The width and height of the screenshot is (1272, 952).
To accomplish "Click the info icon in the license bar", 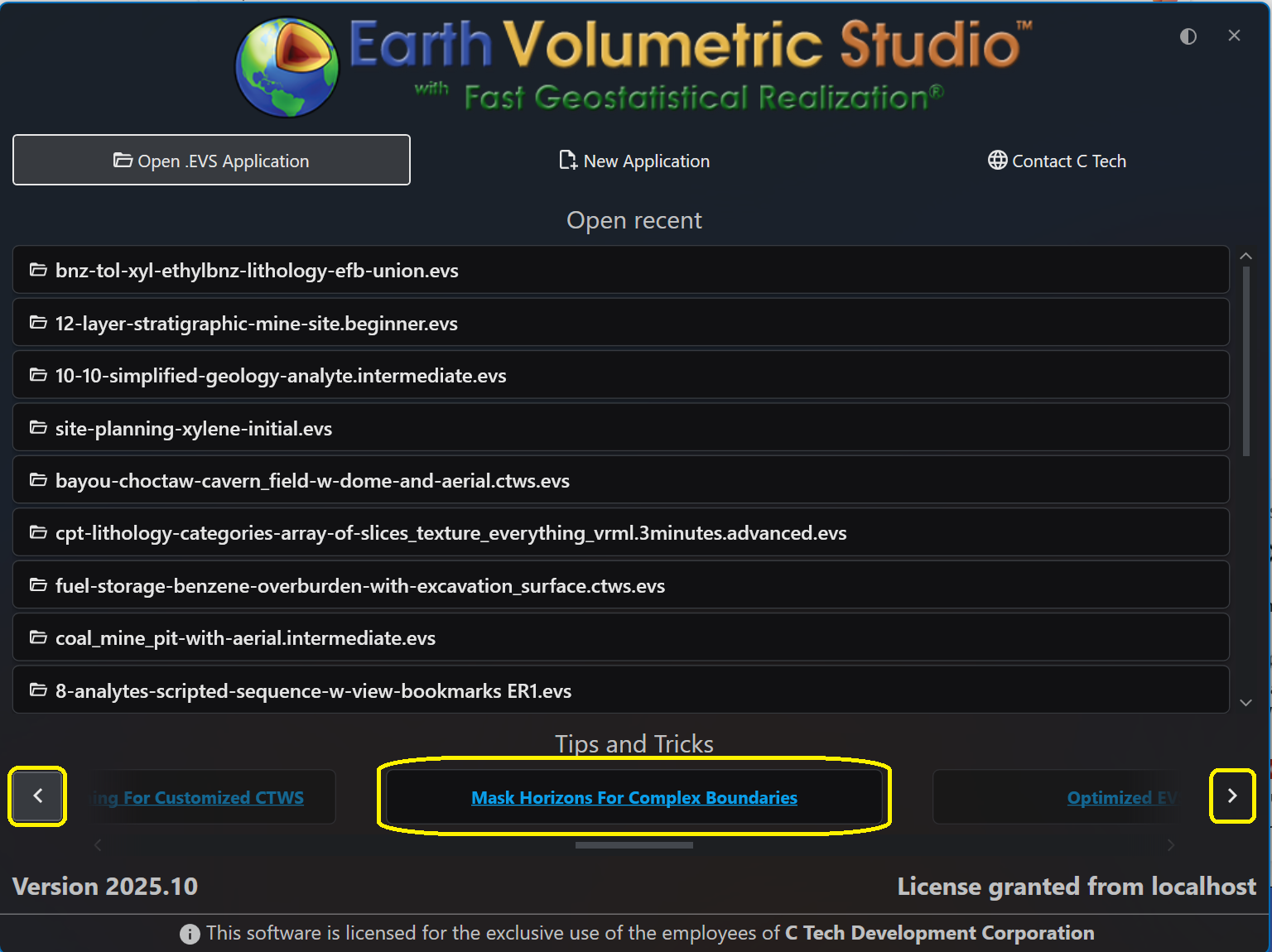I will point(190,934).
